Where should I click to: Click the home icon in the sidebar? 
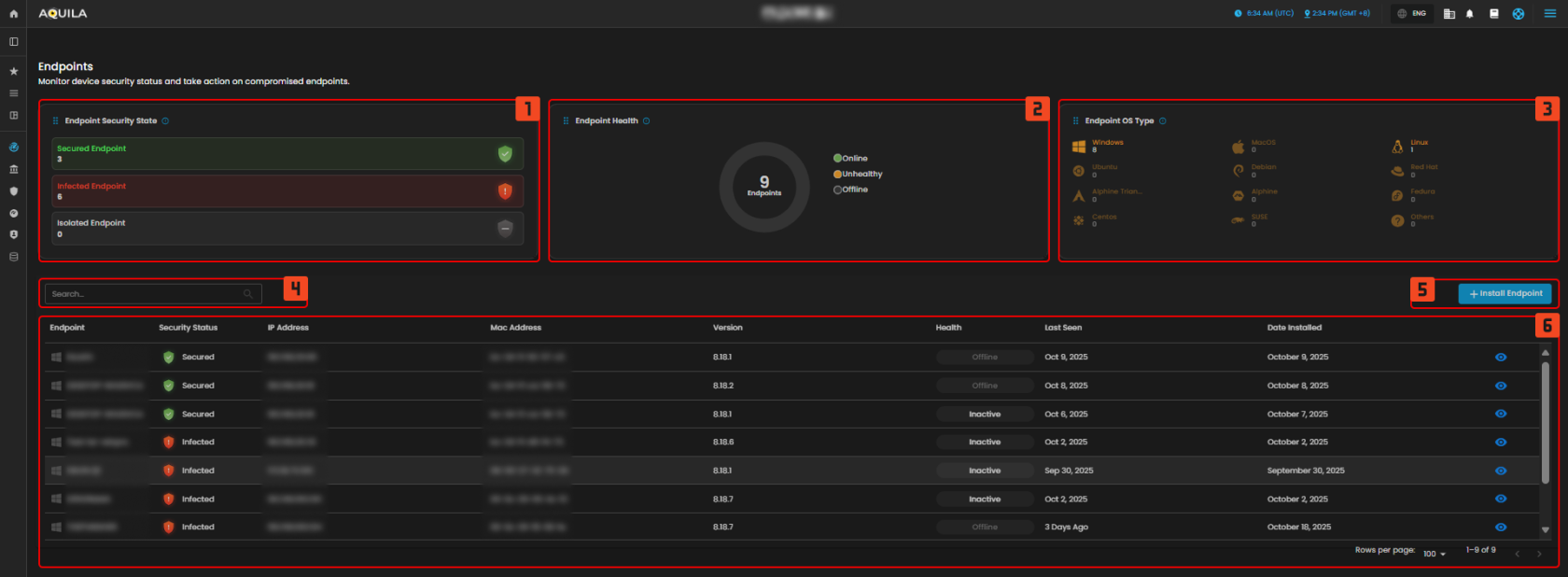click(x=13, y=14)
